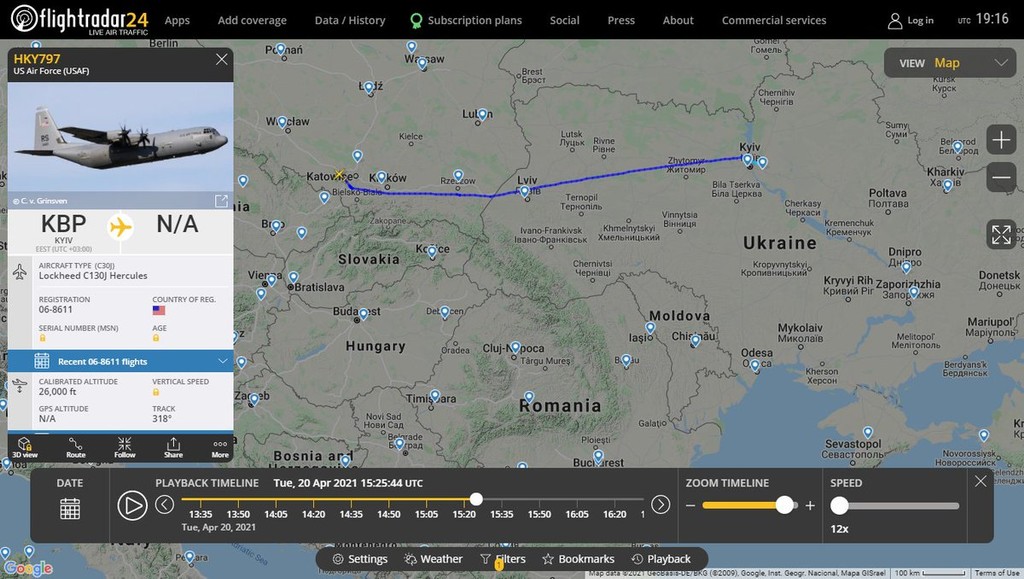Open Commercial services page
1024x579 pixels.
[x=774, y=20]
